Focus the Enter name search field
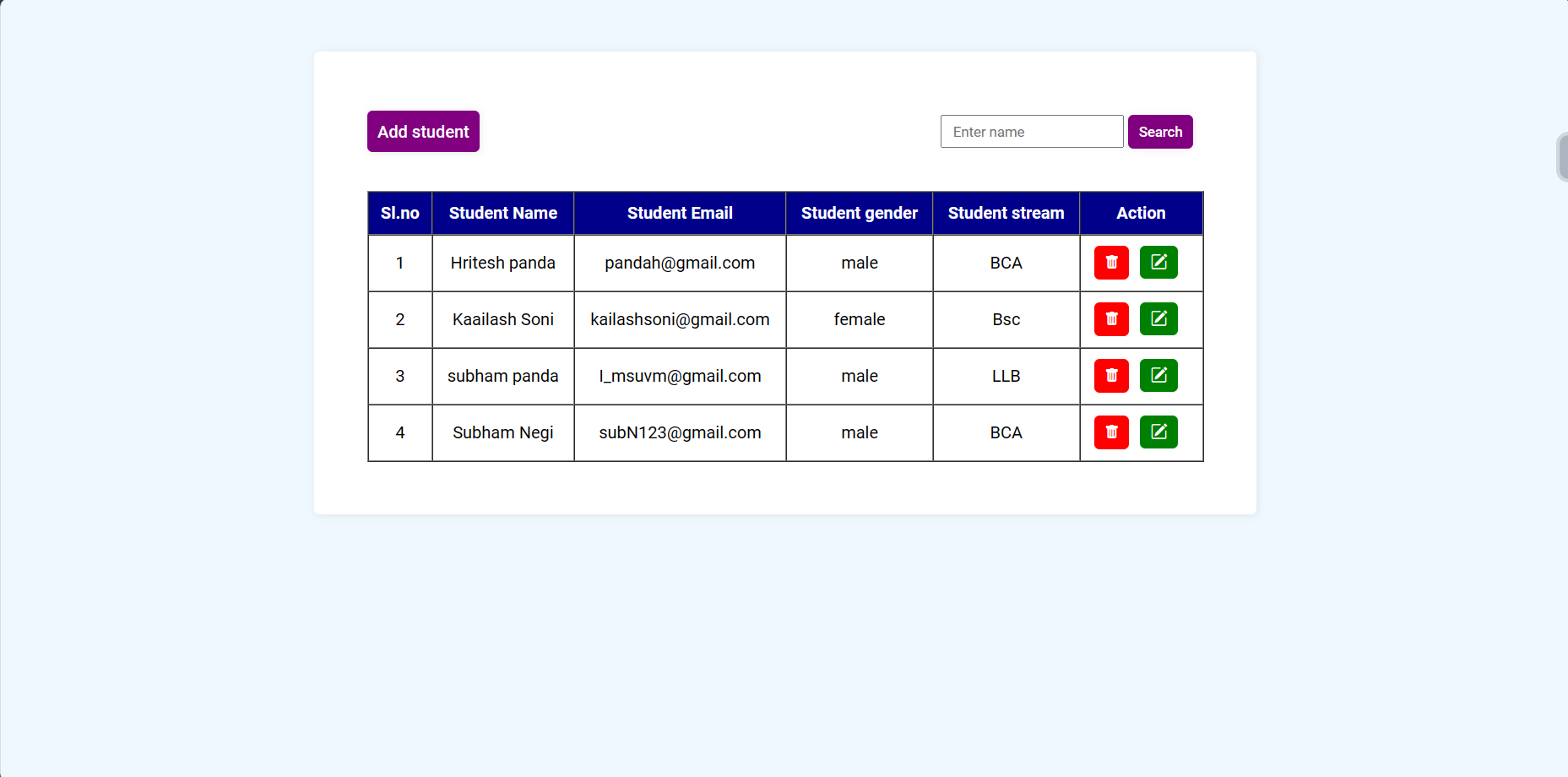 pyautogui.click(x=1032, y=132)
